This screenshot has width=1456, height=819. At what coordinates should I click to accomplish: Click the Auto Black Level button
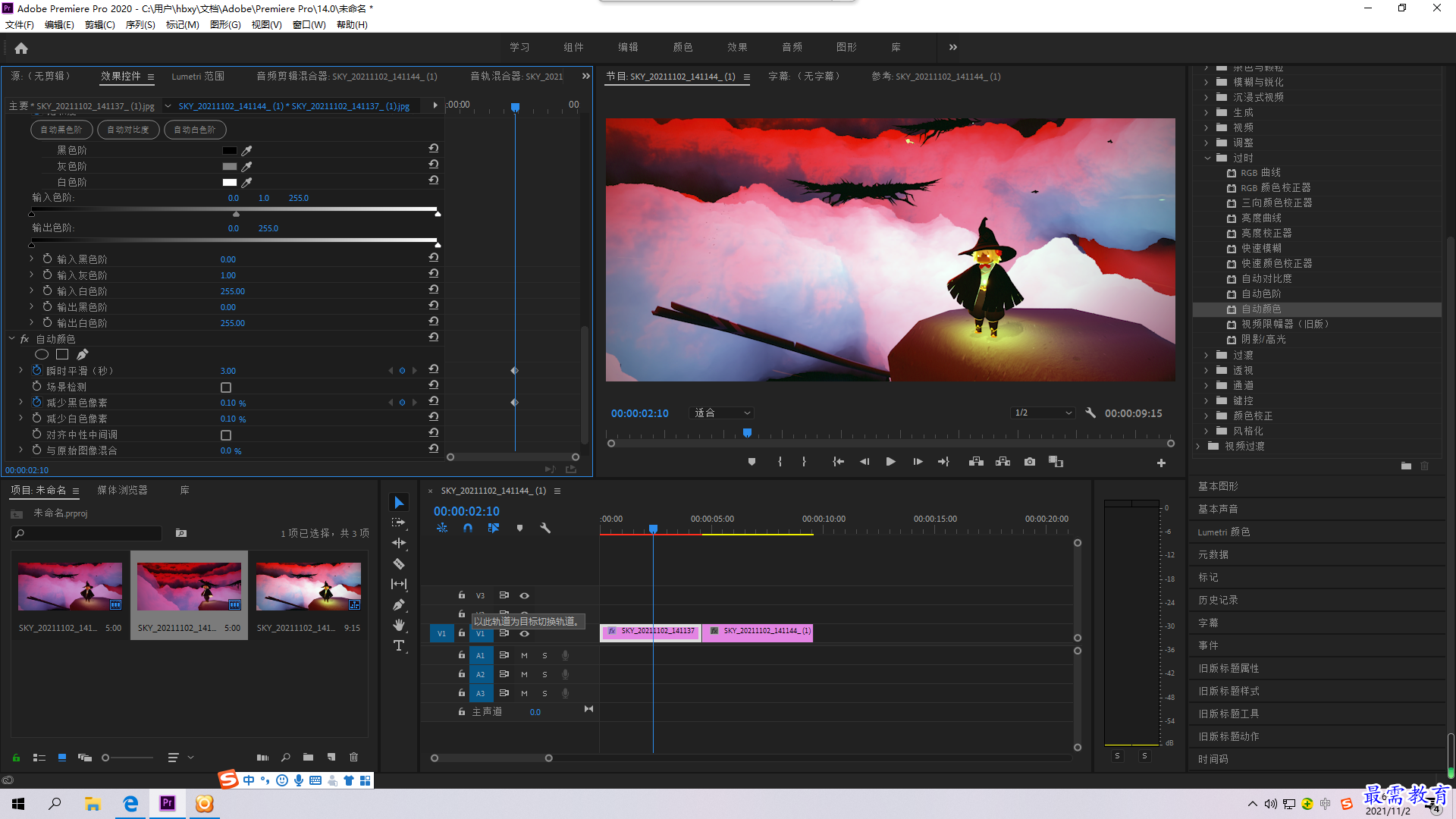tap(61, 130)
